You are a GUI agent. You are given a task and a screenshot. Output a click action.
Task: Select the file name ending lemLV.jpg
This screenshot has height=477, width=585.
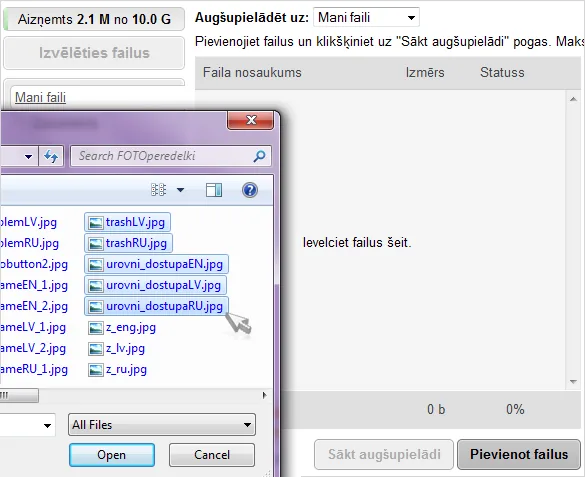click(x=28, y=223)
